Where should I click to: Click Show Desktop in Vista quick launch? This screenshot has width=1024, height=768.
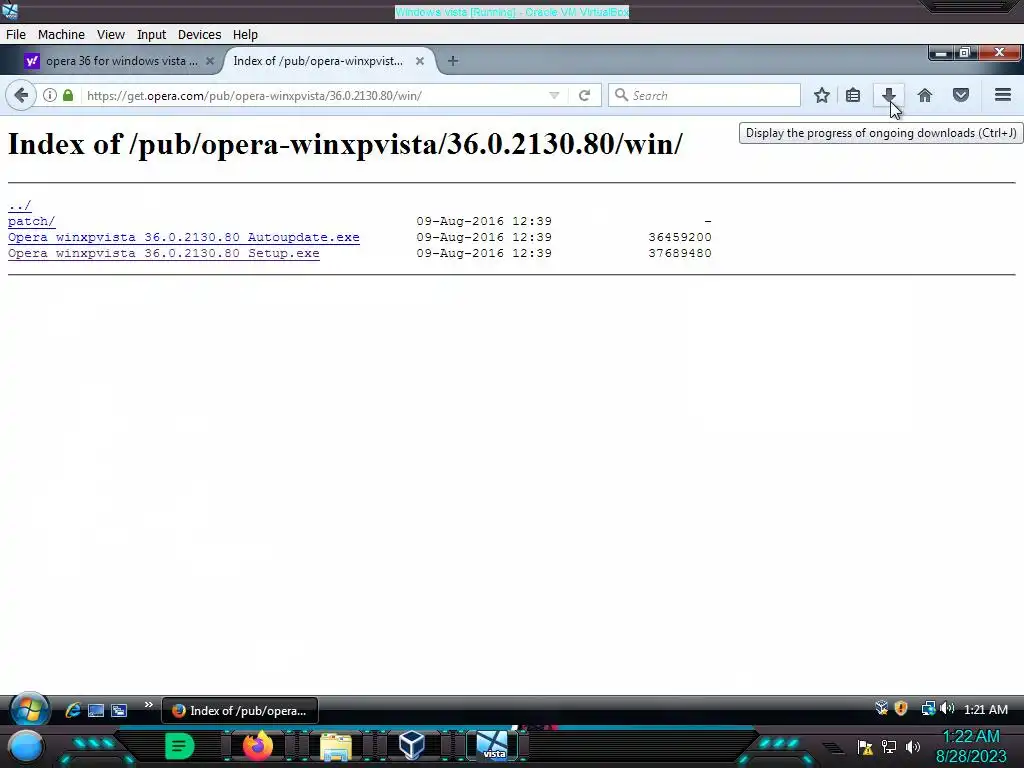point(96,711)
